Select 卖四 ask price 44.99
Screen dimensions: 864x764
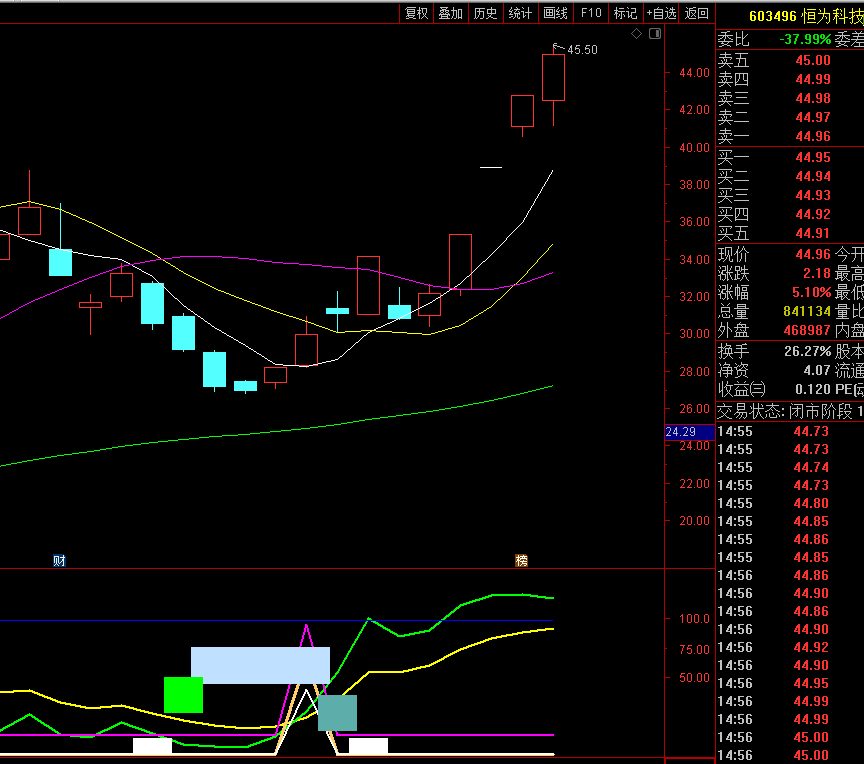point(813,79)
